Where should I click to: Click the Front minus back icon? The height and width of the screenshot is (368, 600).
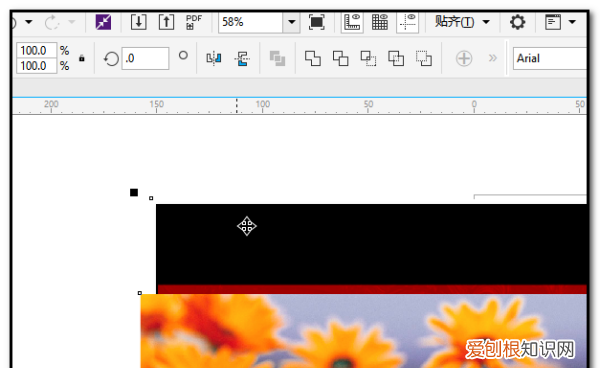424,59
